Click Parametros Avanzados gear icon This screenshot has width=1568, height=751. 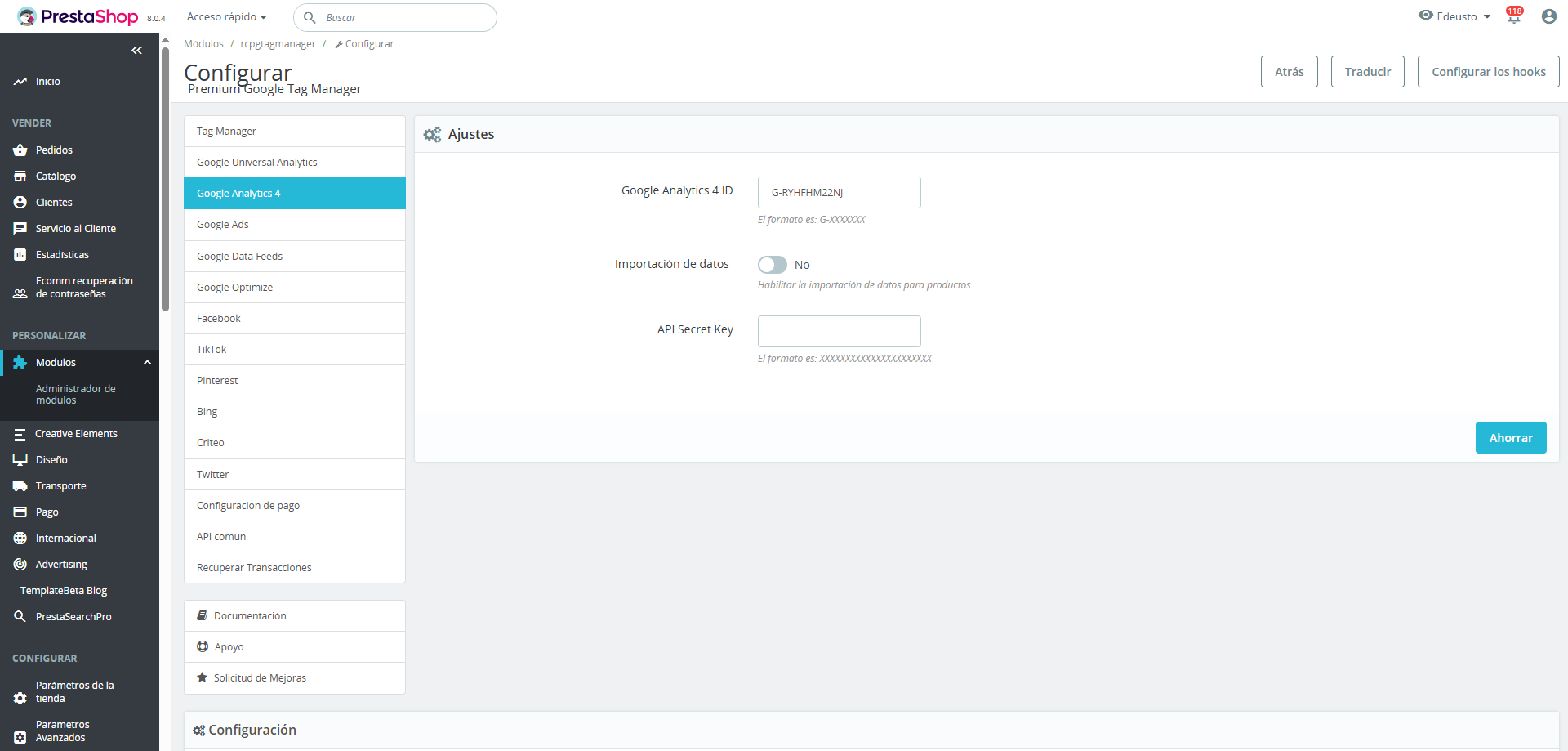click(x=20, y=738)
